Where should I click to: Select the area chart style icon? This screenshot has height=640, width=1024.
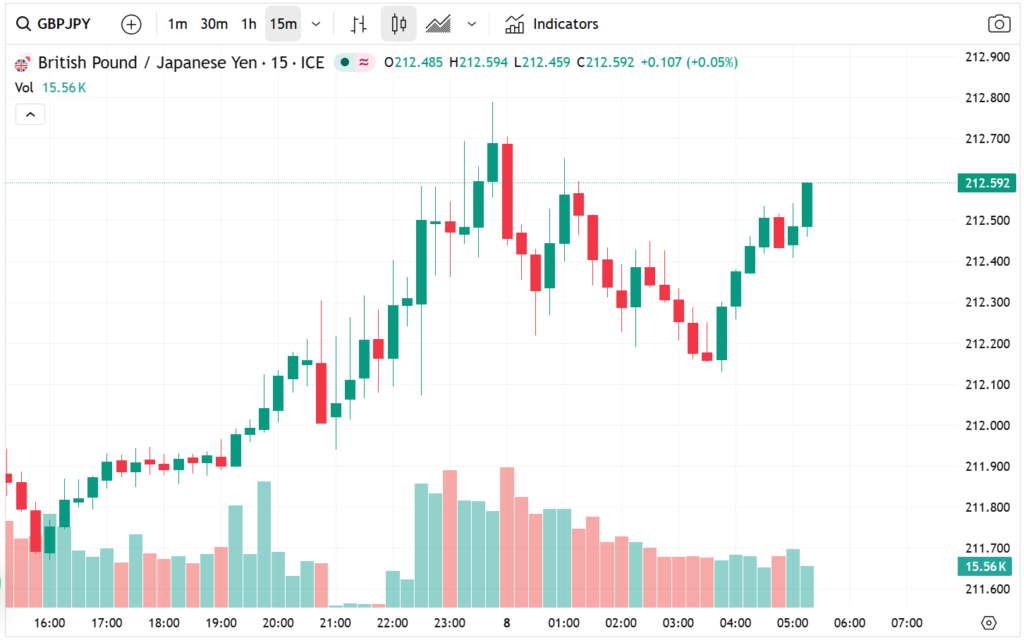437,23
